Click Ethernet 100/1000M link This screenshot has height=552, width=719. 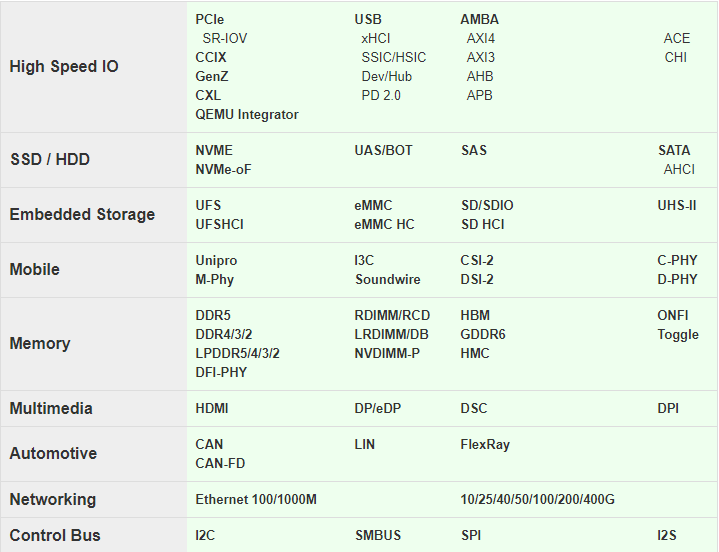tap(256, 499)
